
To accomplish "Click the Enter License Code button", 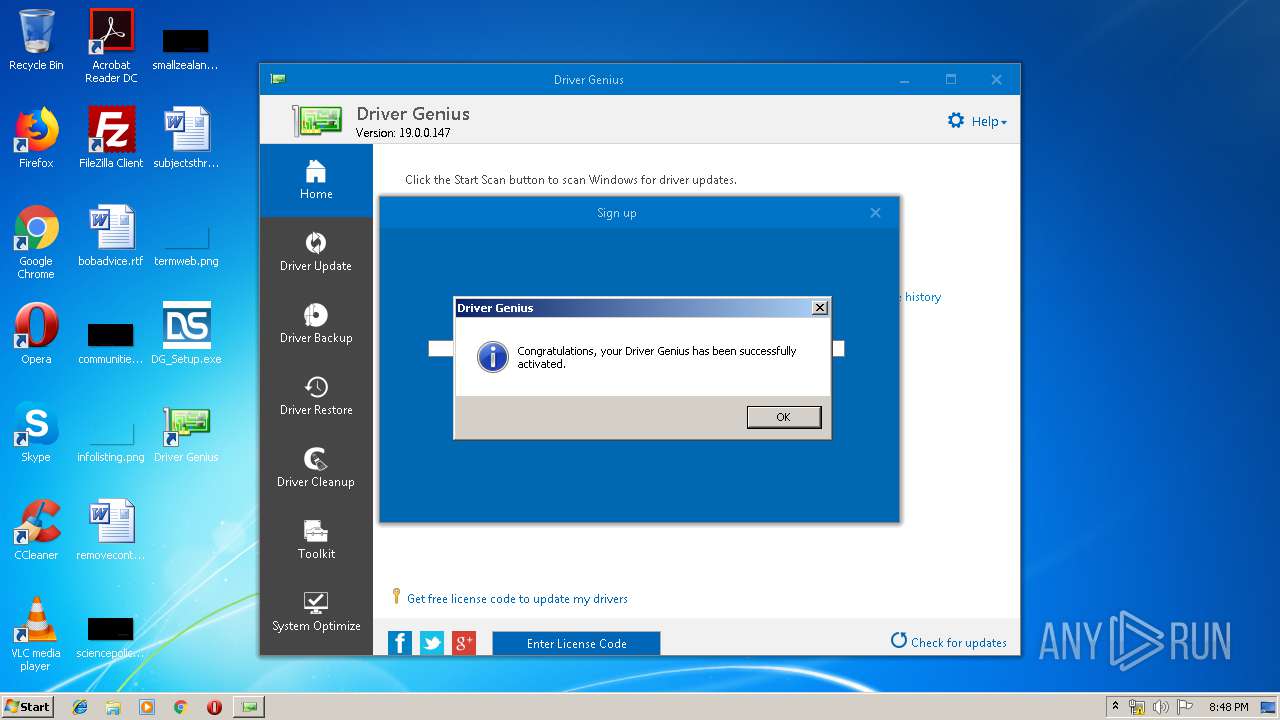I will pos(576,643).
